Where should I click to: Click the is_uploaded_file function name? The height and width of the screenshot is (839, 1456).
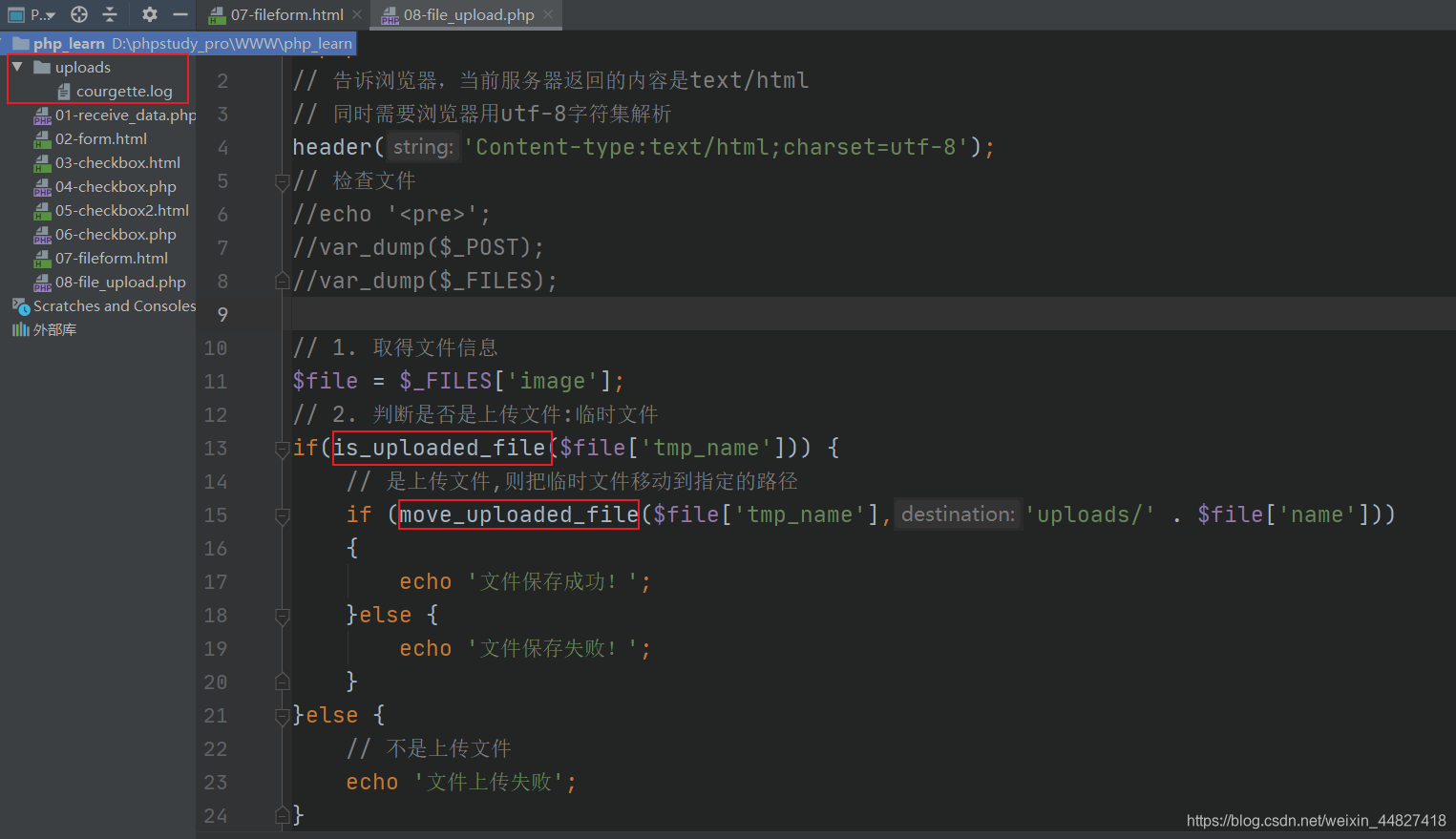coord(440,448)
